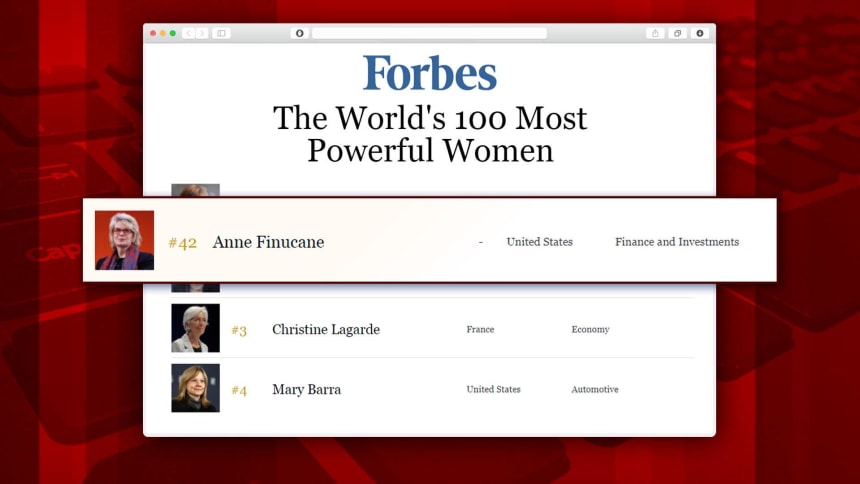Click the green fullscreen window button
This screenshot has height=484, width=860.
tap(173, 33)
